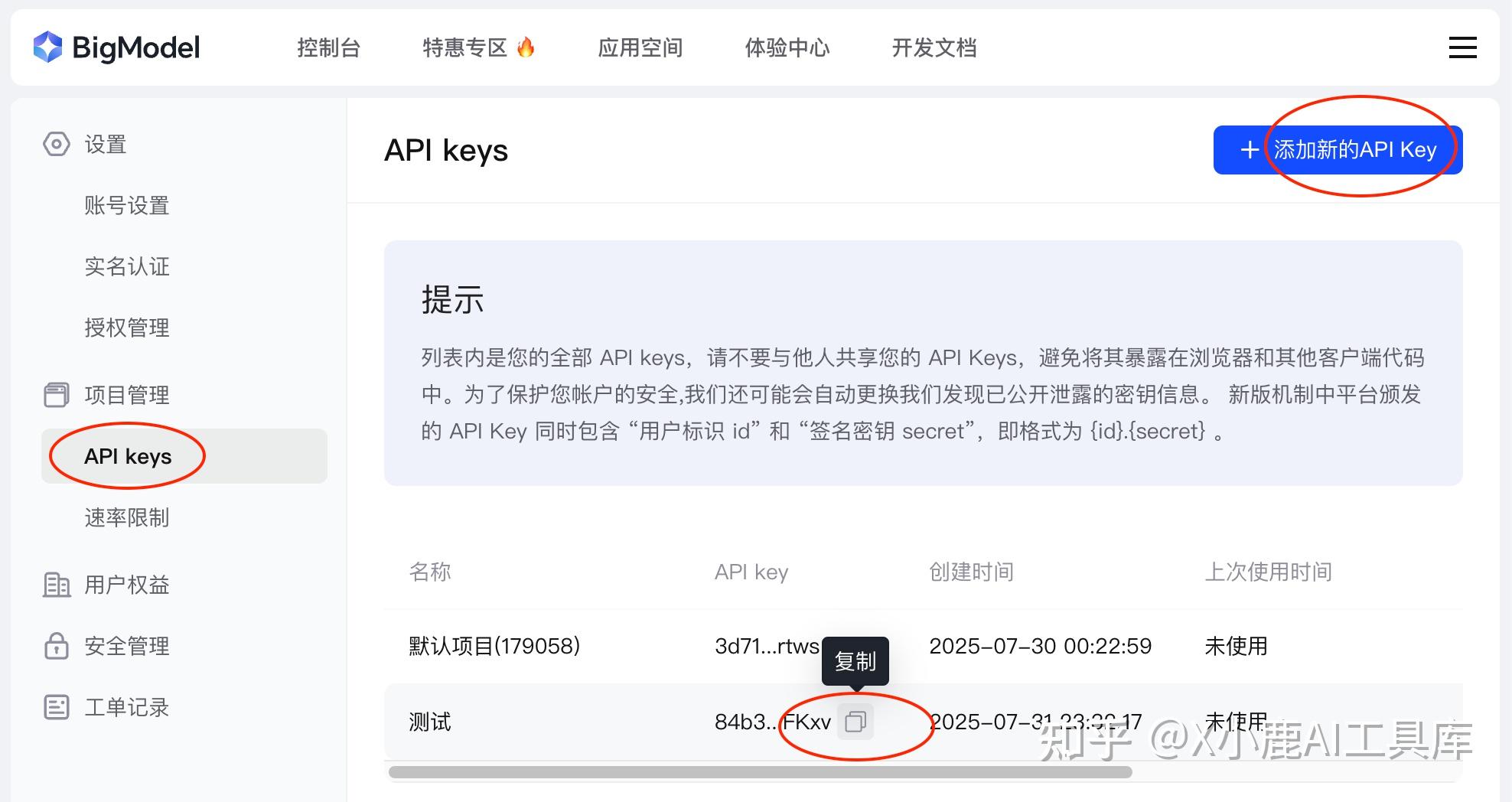This screenshot has width=1512, height=802.
Task: Click the work order records icon
Action: [x=56, y=707]
